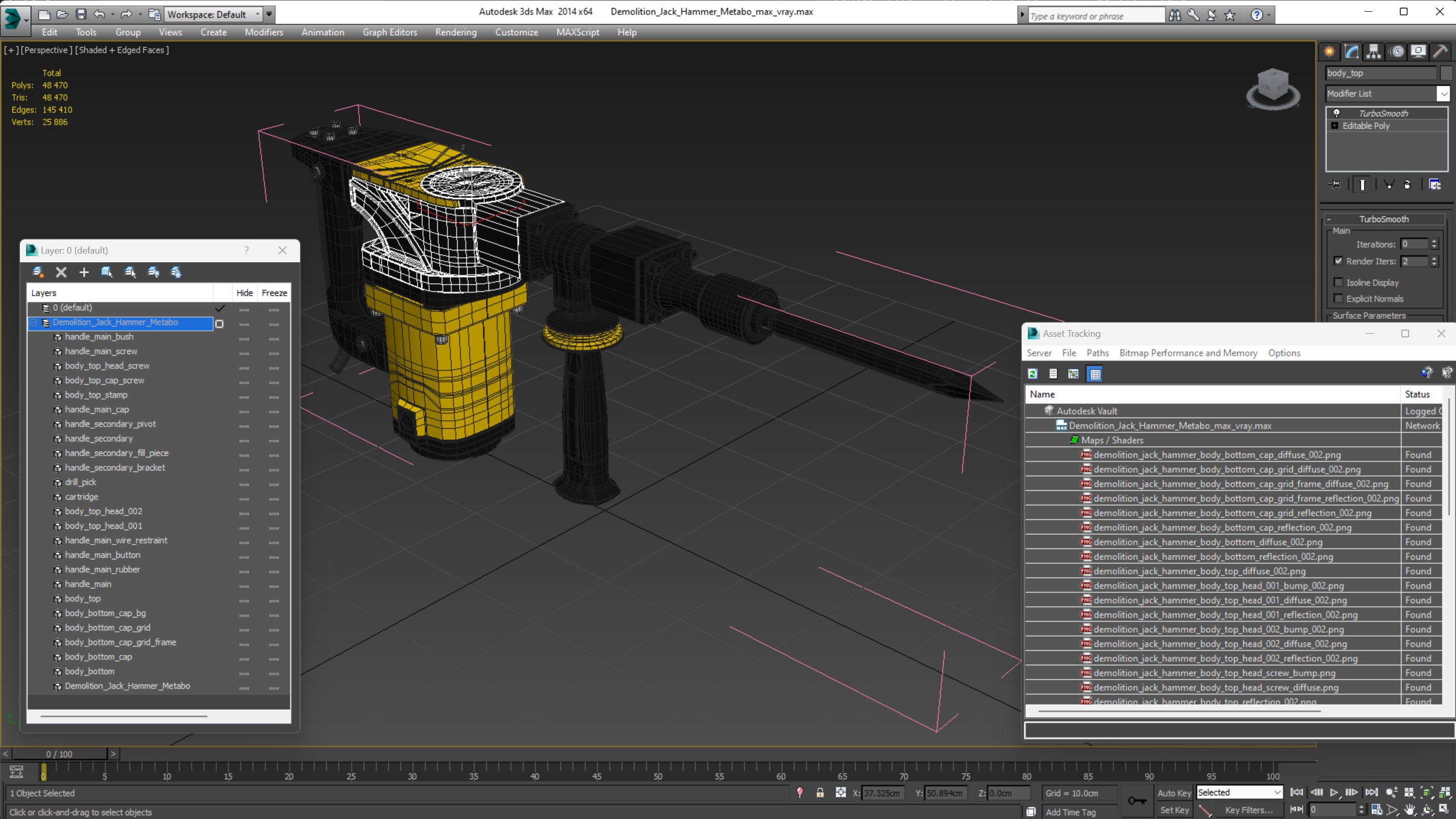Viewport: 1456px width, 819px height.
Task: Open the Hierarchy command panel tab
Action: click(1373, 52)
